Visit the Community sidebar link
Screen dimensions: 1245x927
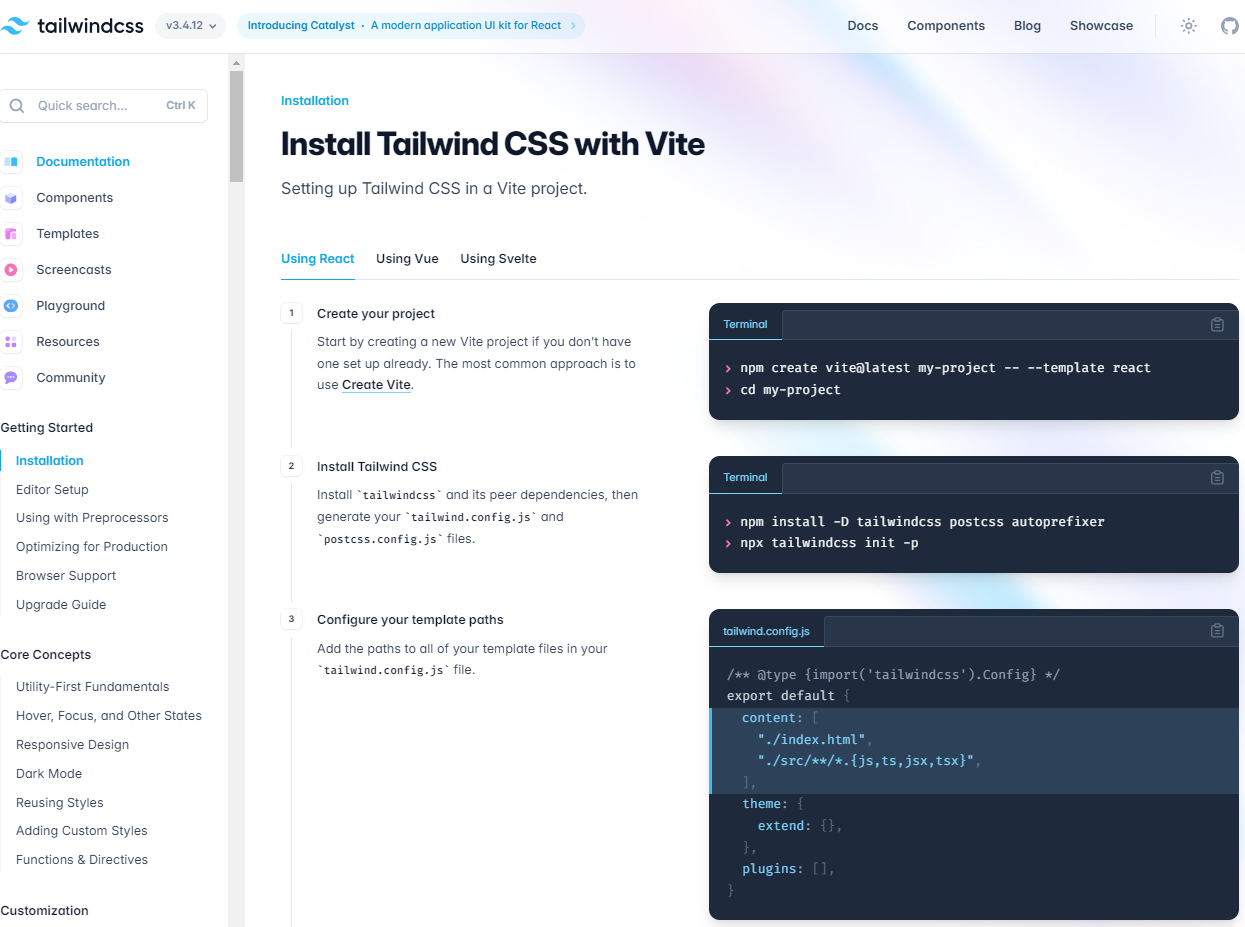[x=70, y=378]
